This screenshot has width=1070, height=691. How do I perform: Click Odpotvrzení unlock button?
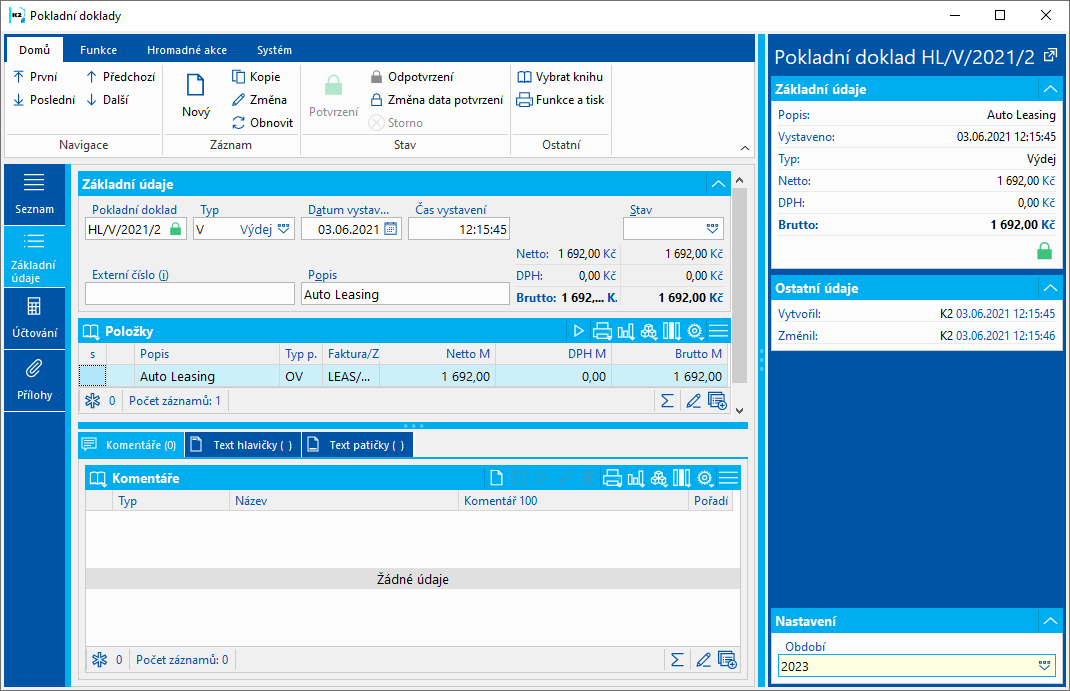tap(411, 77)
